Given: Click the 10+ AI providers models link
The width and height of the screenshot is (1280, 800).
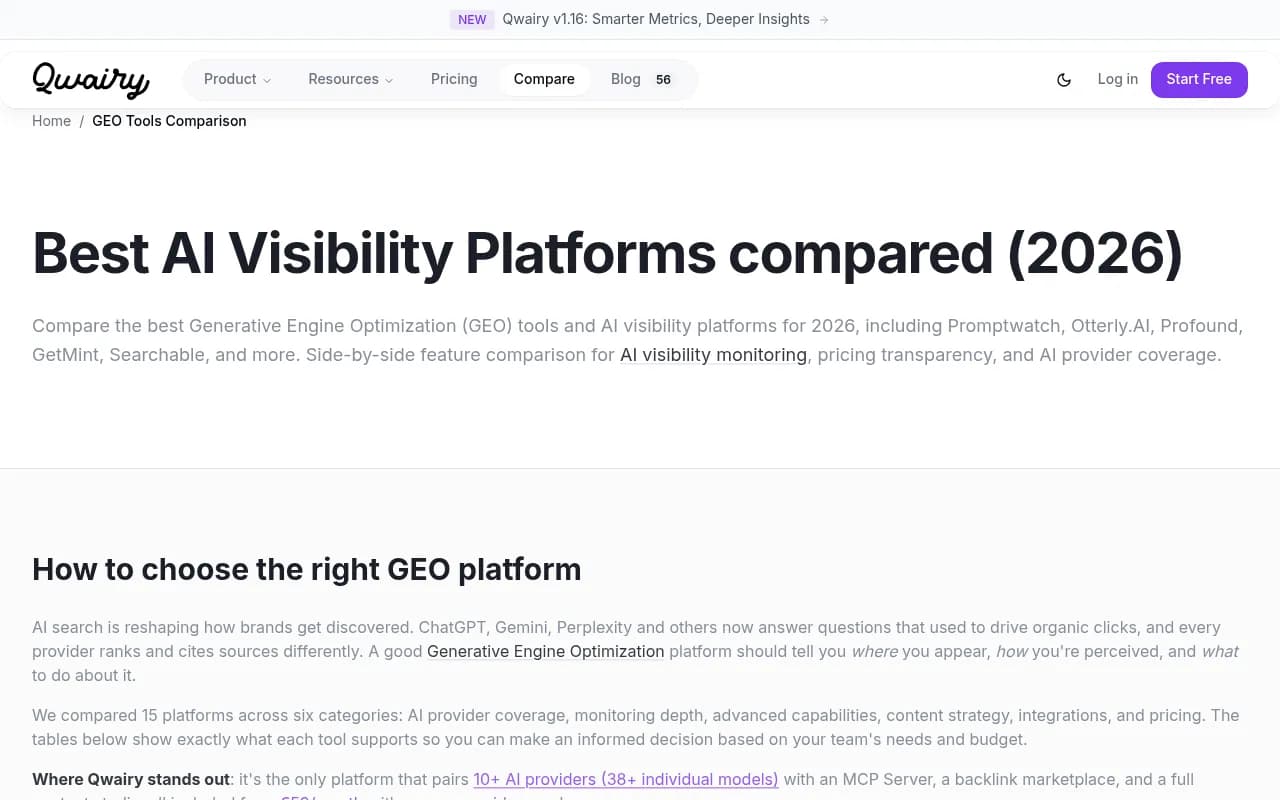Looking at the screenshot, I should coord(625,779).
